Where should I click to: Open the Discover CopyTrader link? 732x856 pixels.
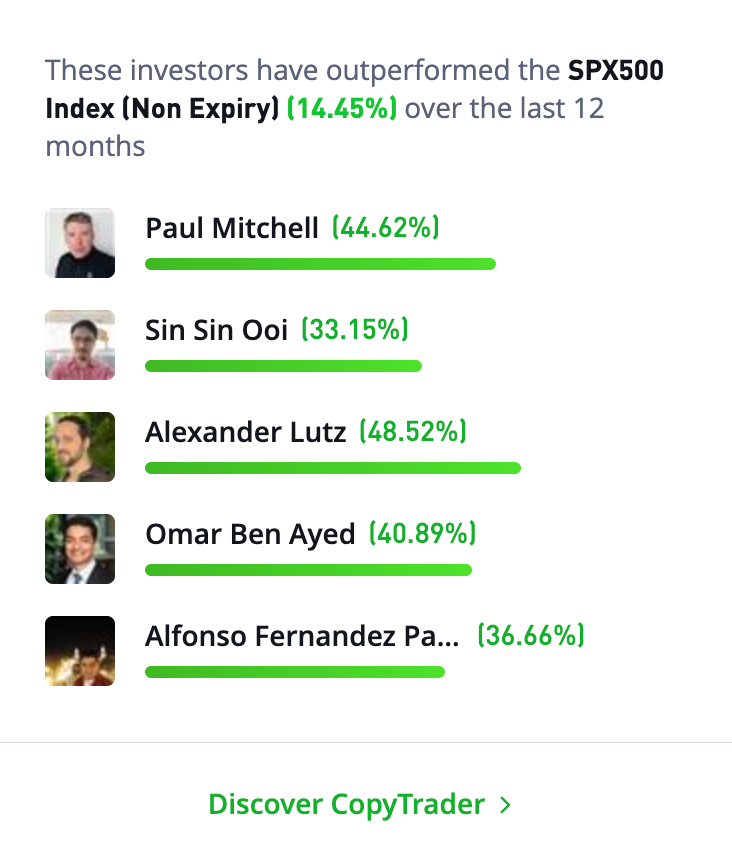(360, 805)
